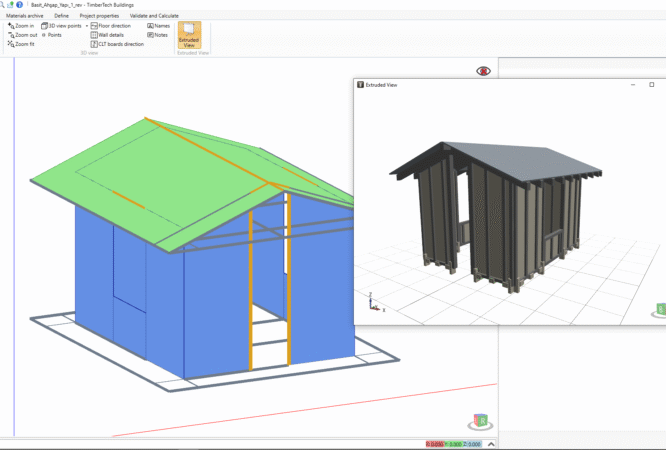666x450 pixels.
Task: Expand the status bar chevron arrow
Action: tap(490, 443)
